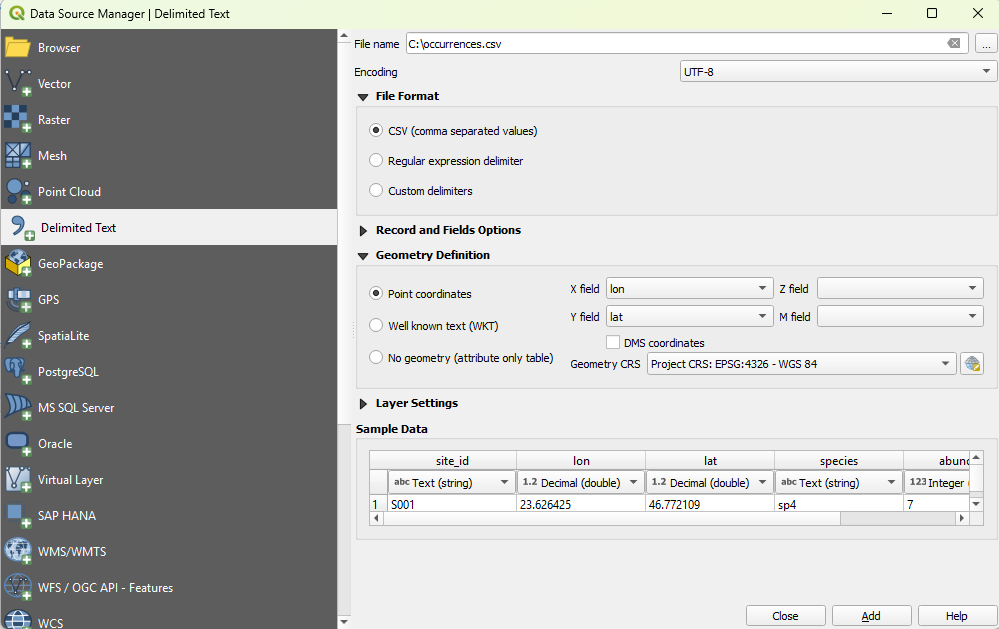Select the Virtual Layer icon
999x629 pixels.
(17, 479)
